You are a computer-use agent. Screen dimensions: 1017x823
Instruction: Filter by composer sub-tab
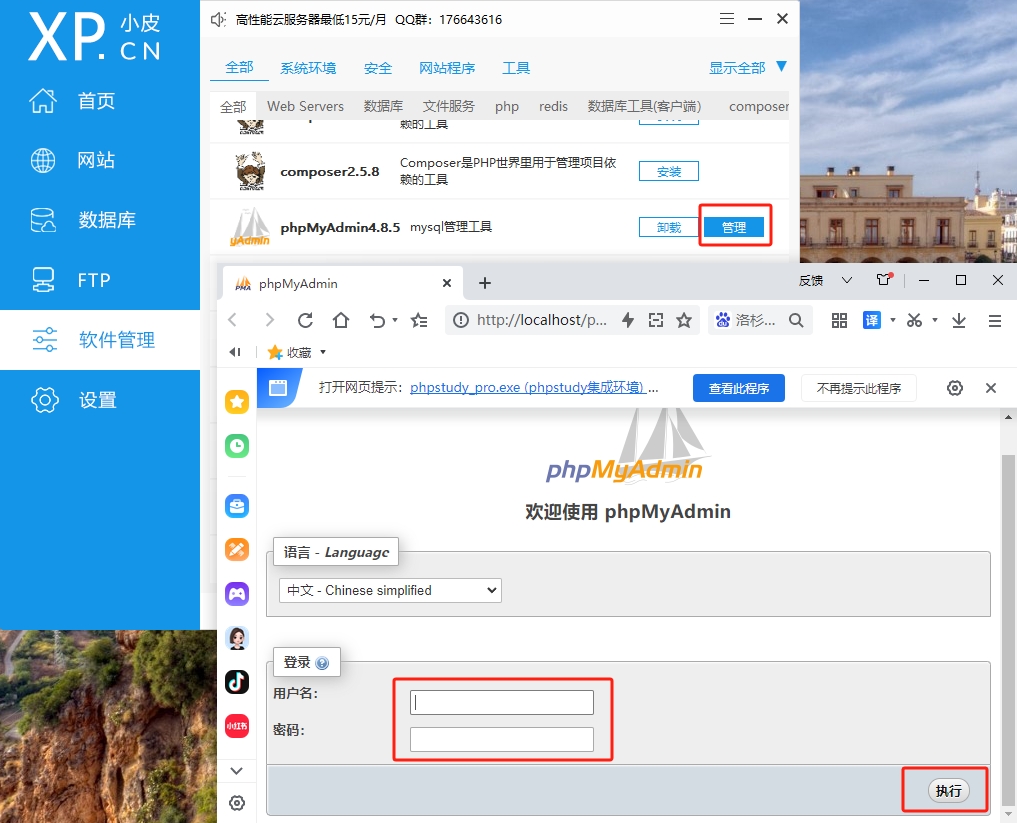pos(758,106)
